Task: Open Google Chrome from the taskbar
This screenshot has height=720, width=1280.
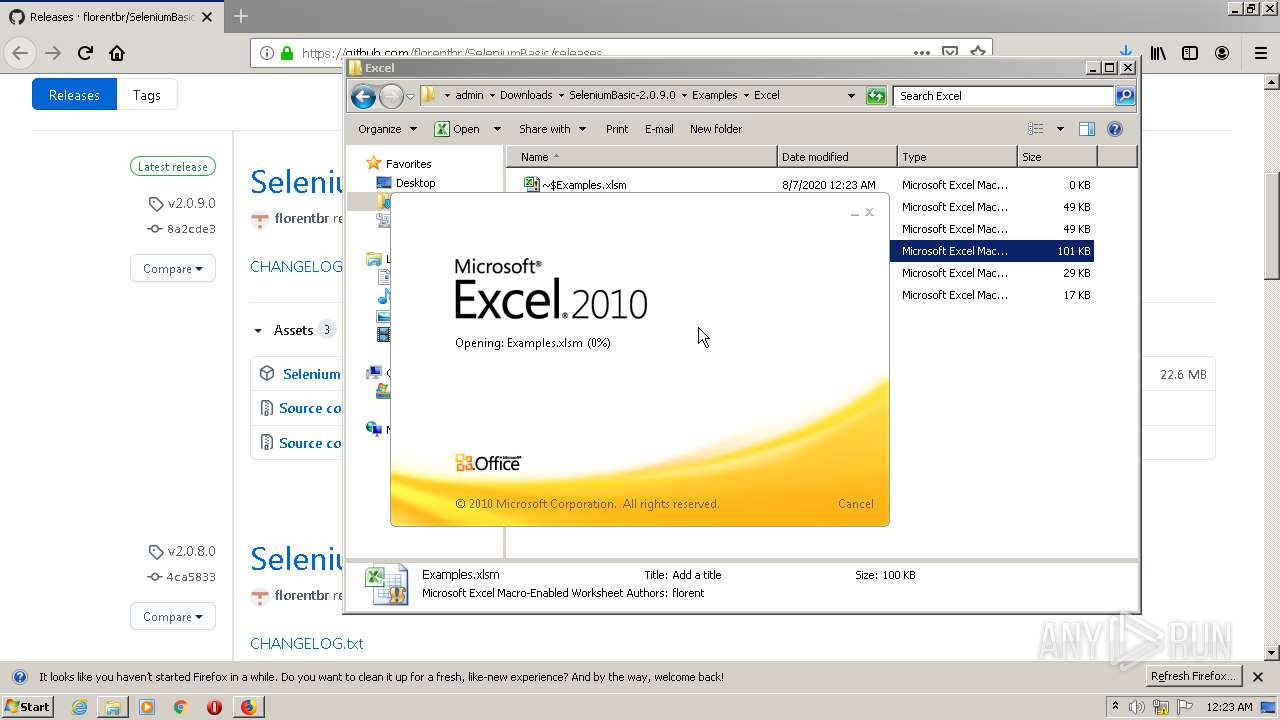Action: (180, 707)
